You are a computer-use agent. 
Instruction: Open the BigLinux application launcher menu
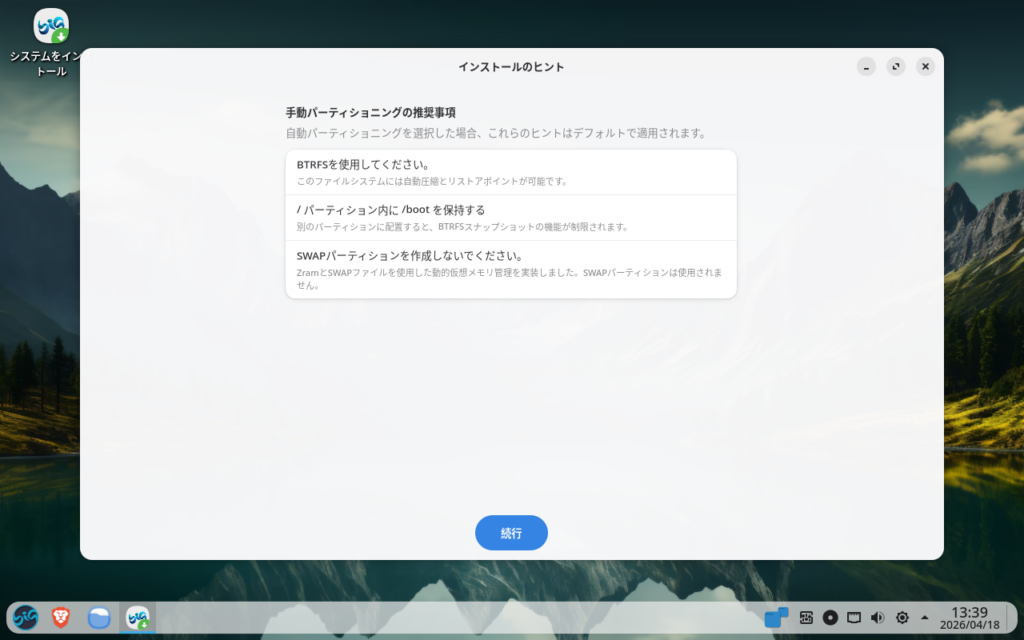tap(25, 618)
